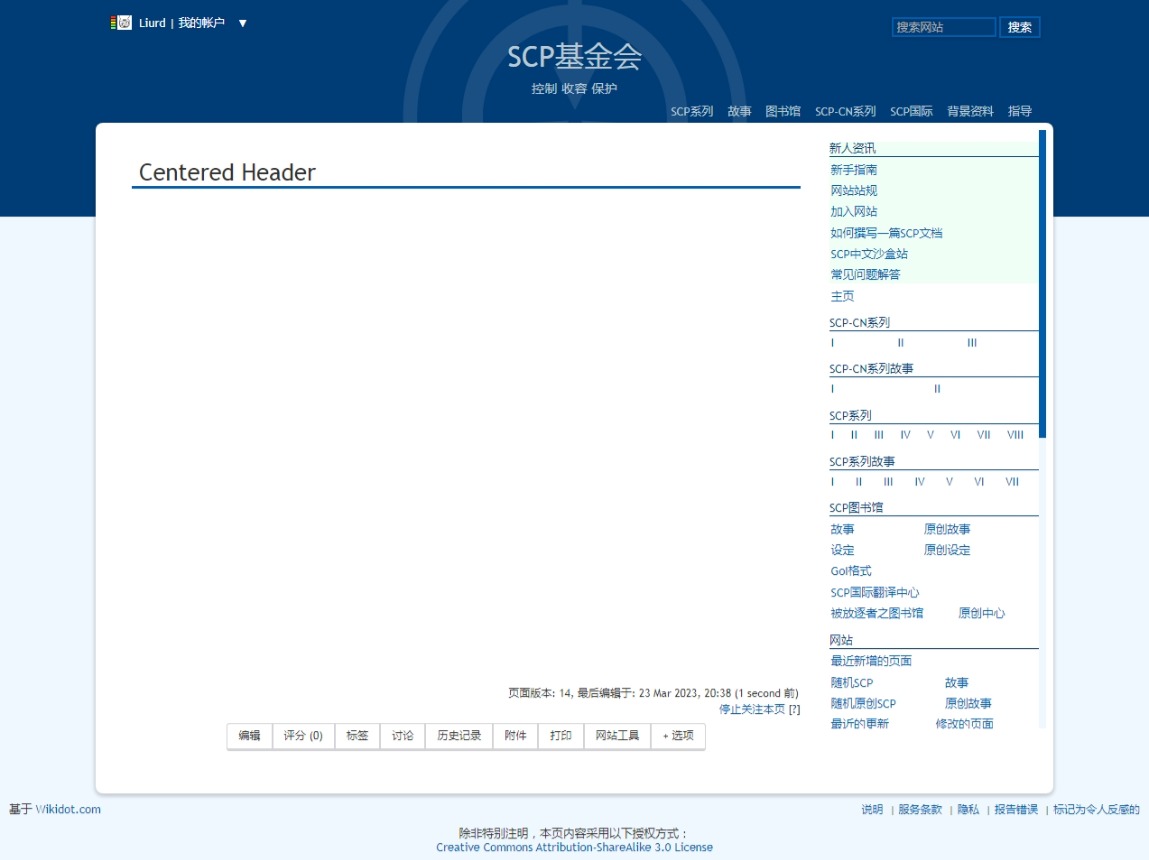Open the 随机SCP link
This screenshot has height=860, width=1149.
click(x=851, y=683)
